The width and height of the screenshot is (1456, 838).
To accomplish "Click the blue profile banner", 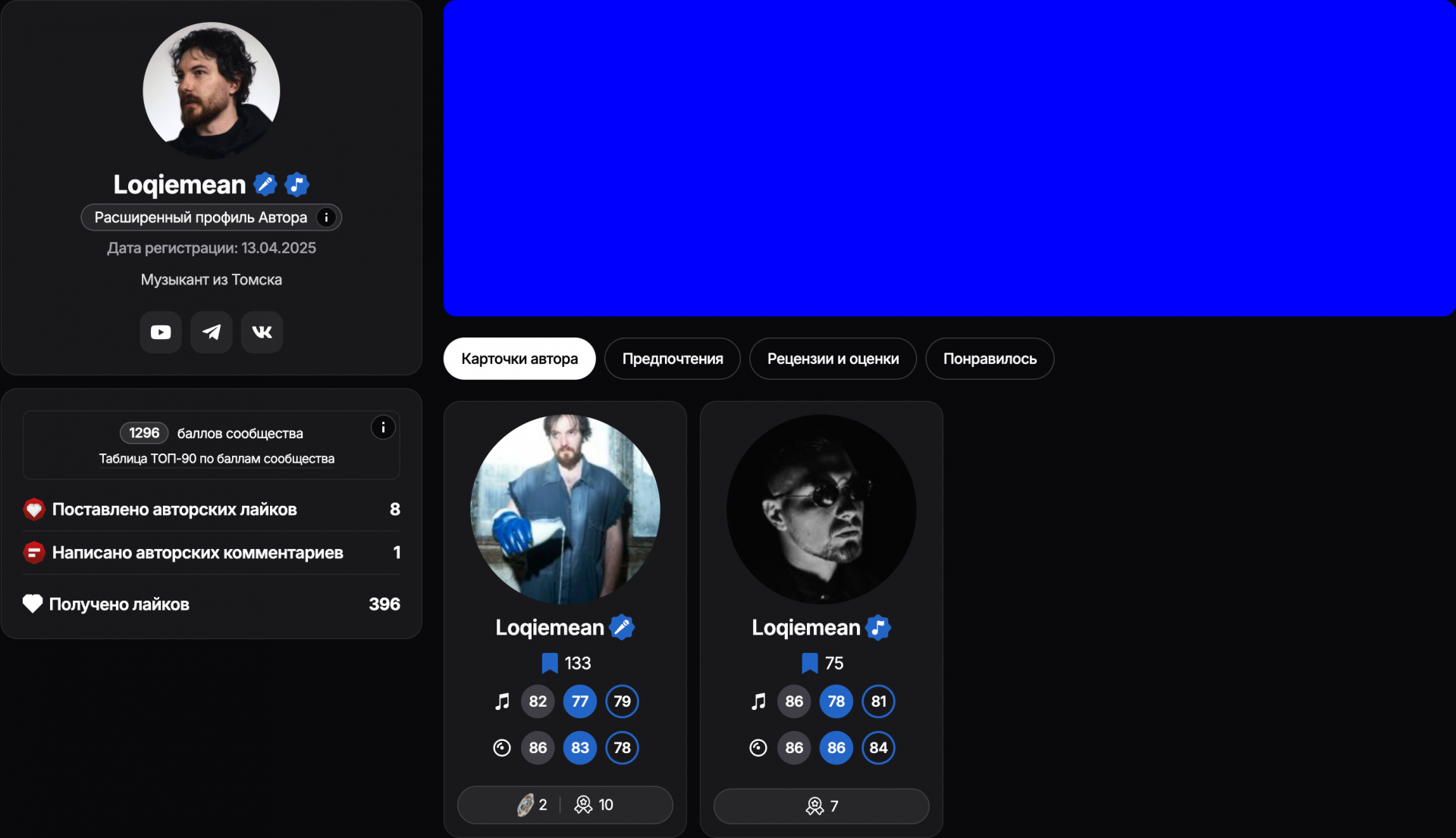I will tap(949, 158).
